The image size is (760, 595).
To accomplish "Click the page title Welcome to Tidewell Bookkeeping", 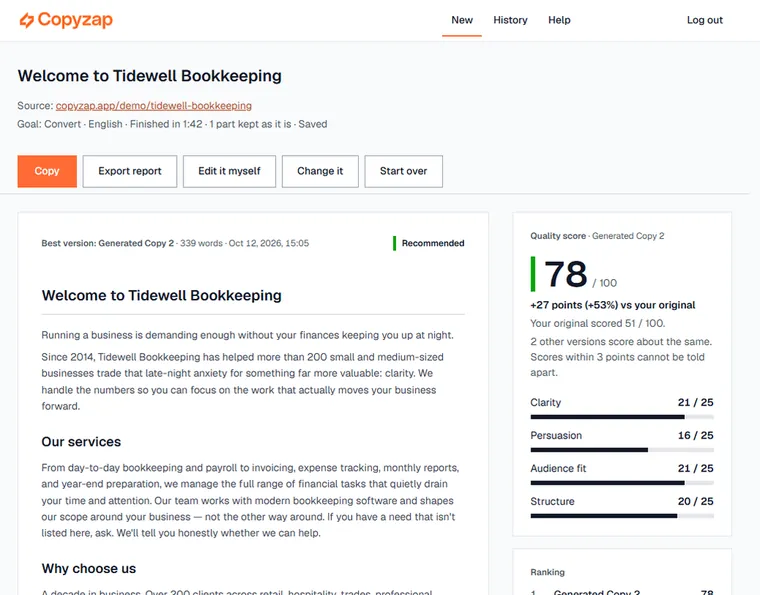I will coord(149,76).
